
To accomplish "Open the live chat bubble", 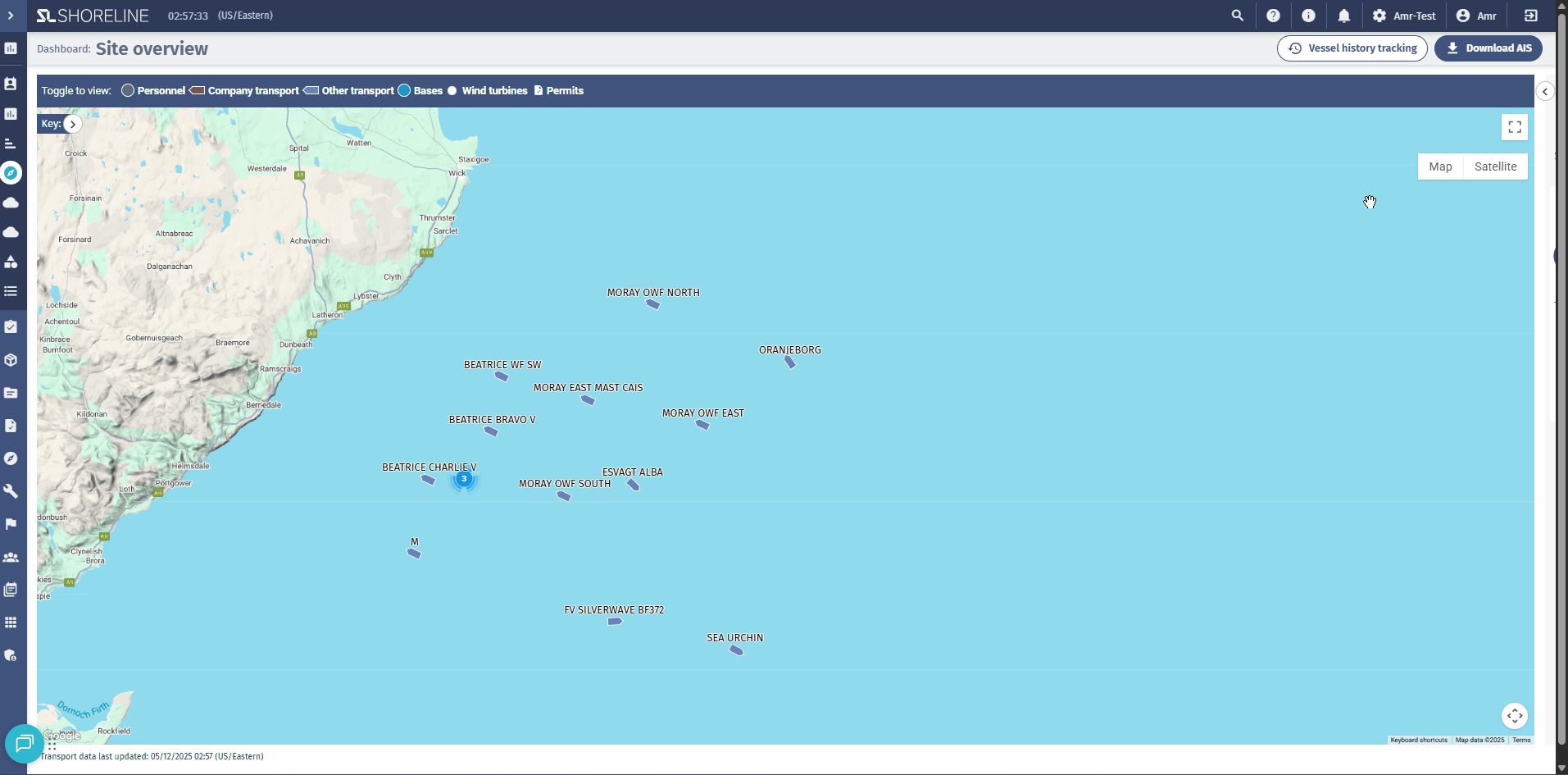I will (x=24, y=744).
